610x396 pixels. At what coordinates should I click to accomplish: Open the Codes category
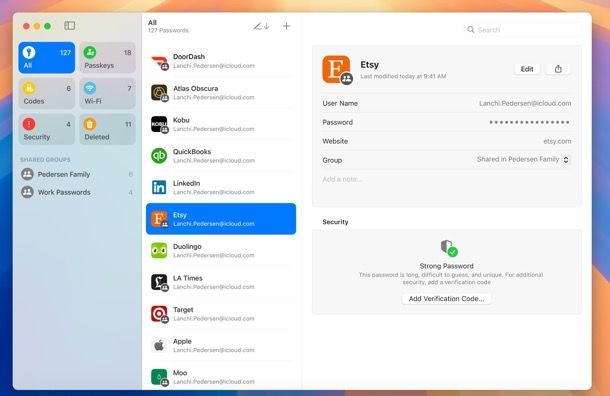point(47,93)
